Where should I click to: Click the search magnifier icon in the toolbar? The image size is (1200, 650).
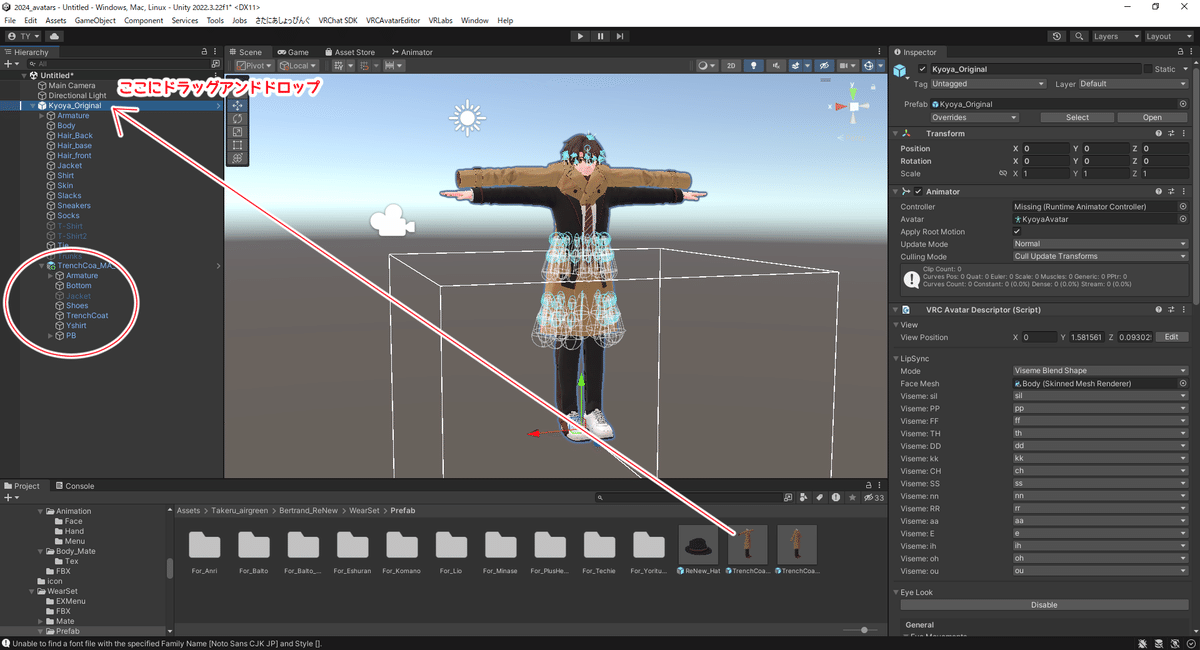click(x=1079, y=37)
